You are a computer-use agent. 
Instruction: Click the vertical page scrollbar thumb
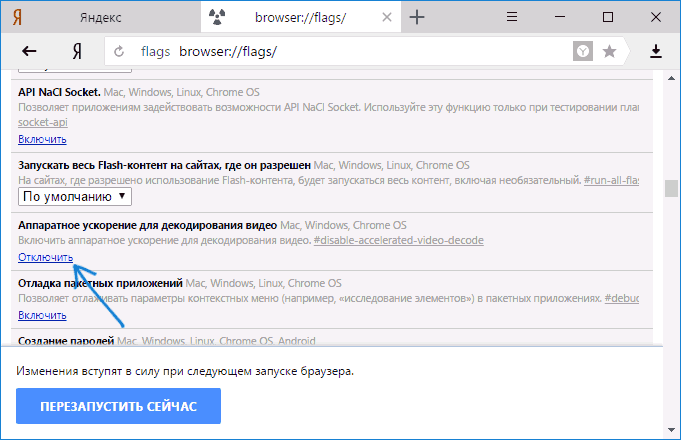click(x=670, y=188)
